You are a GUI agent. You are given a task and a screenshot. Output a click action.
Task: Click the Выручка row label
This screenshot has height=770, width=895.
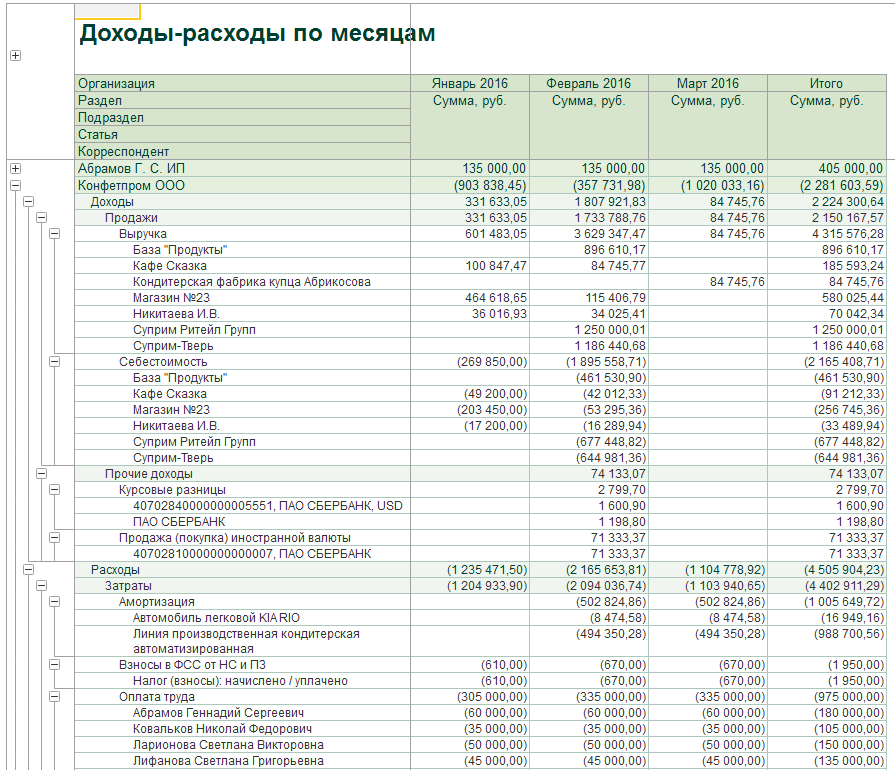(143, 233)
